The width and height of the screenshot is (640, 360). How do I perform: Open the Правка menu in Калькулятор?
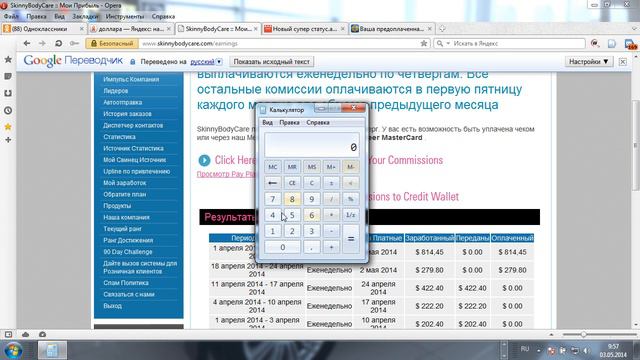pyautogui.click(x=289, y=122)
